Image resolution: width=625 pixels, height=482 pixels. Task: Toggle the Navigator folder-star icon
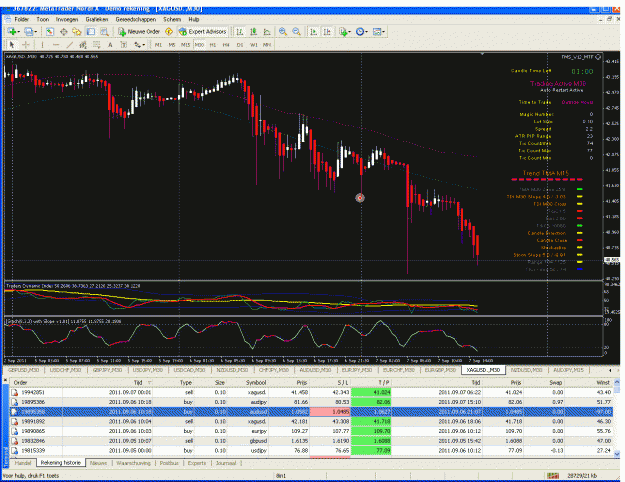tap(77, 31)
